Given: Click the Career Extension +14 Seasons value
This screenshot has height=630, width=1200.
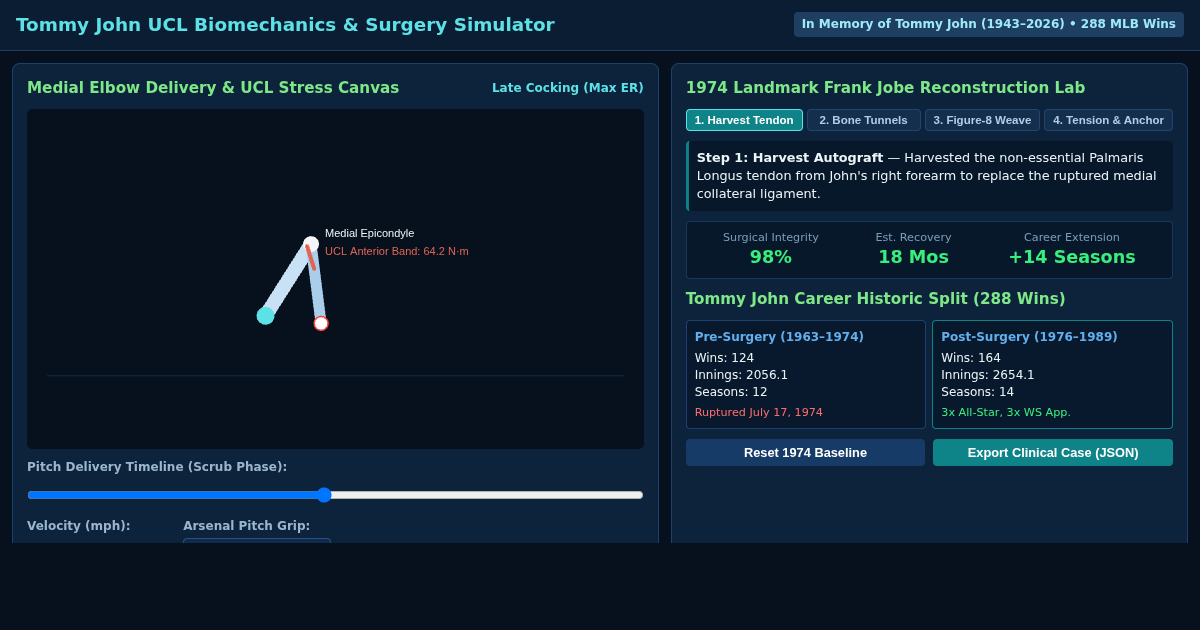Looking at the screenshot, I should [1072, 257].
